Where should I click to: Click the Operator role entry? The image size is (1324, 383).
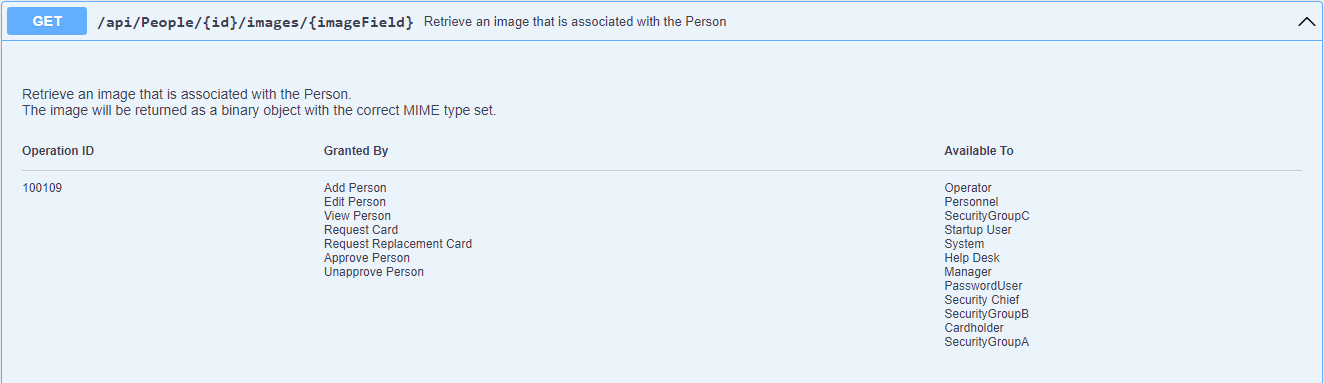(x=968, y=188)
